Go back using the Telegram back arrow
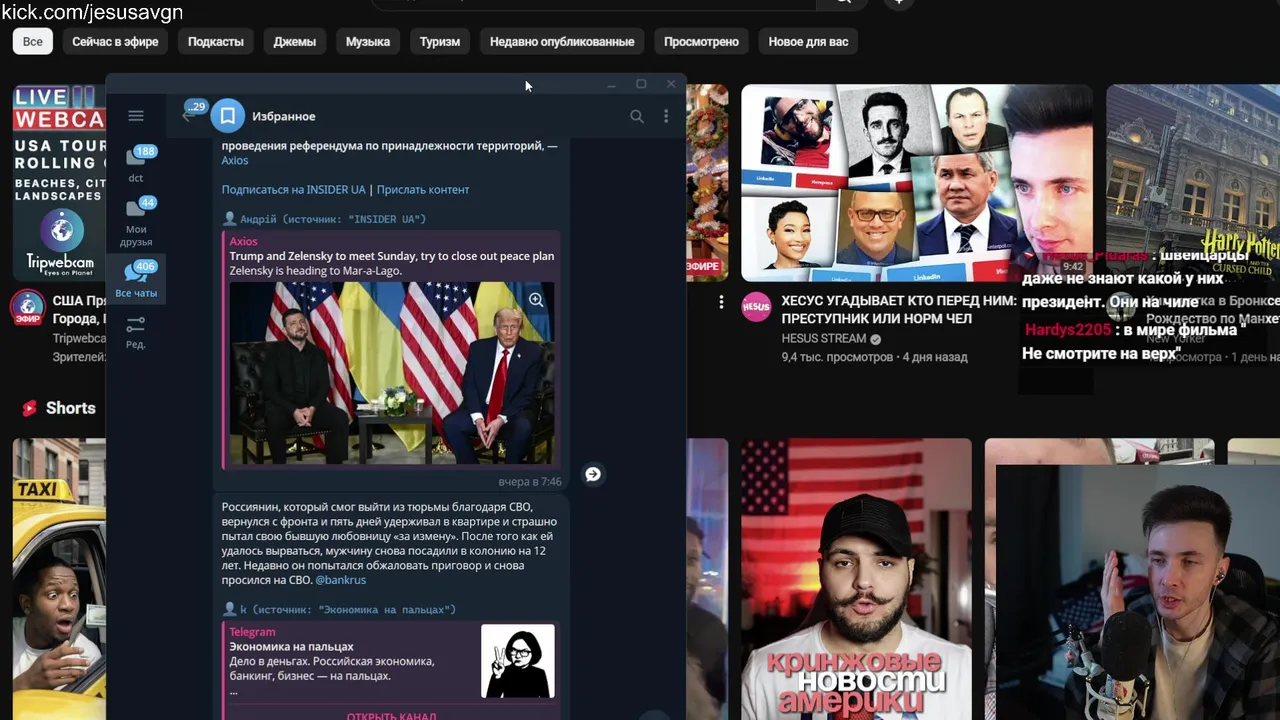Screen dimensions: 1280x720 tap(187, 116)
